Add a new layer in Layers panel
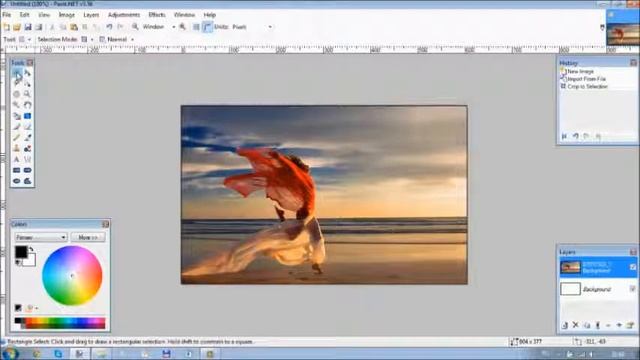The height and width of the screenshot is (360, 640). [565, 325]
